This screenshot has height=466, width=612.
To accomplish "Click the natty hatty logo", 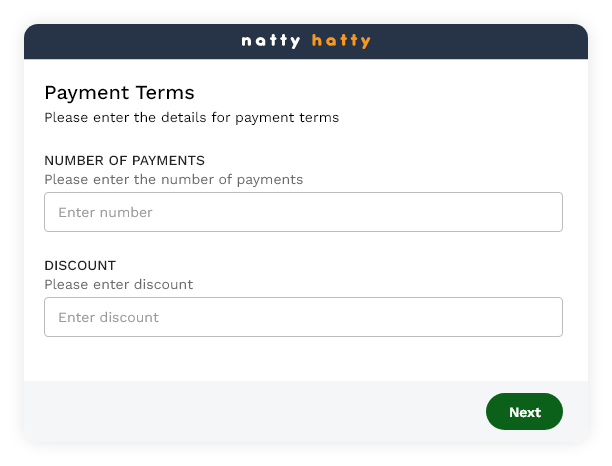I will point(306,41).
